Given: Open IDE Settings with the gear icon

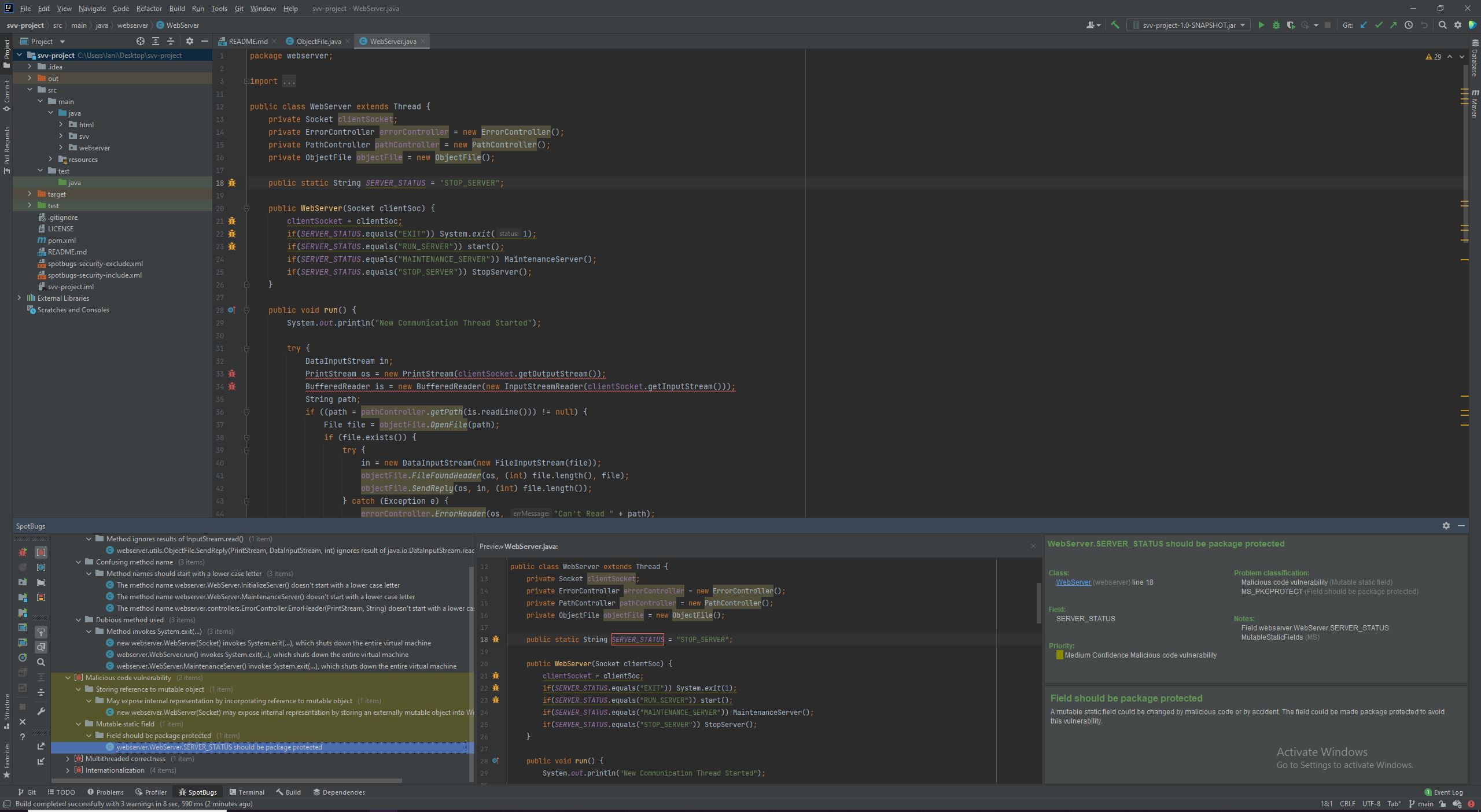Looking at the screenshot, I should click(x=1457, y=25).
